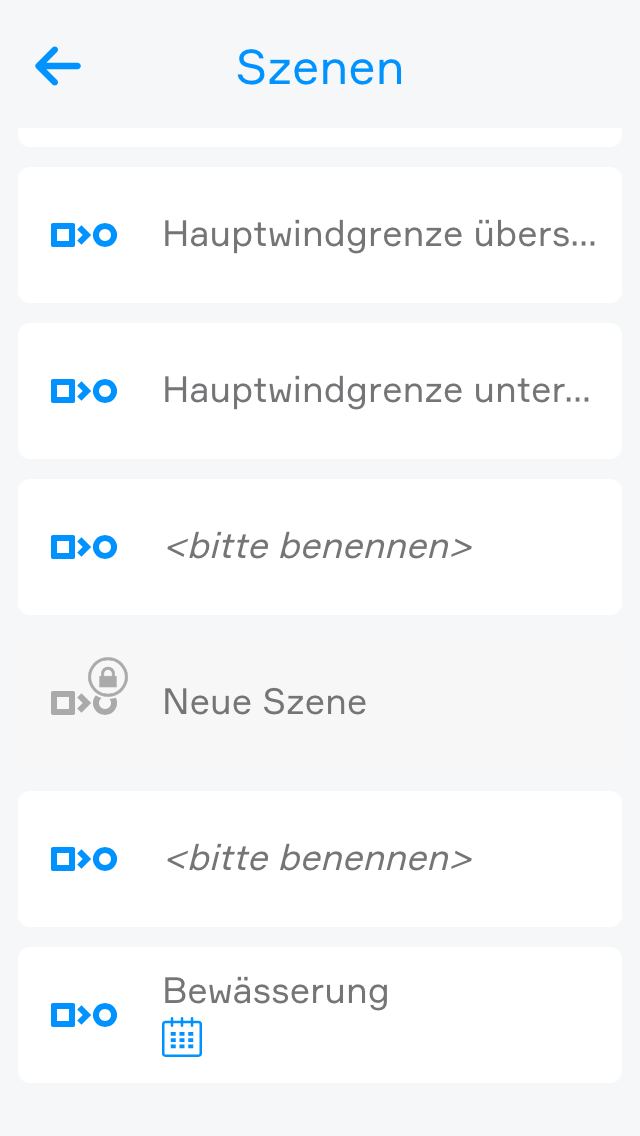The width and height of the screenshot is (640, 1136).
Task: Select the "Hauptwindgrenze unter…" scene label
Action: point(376,391)
